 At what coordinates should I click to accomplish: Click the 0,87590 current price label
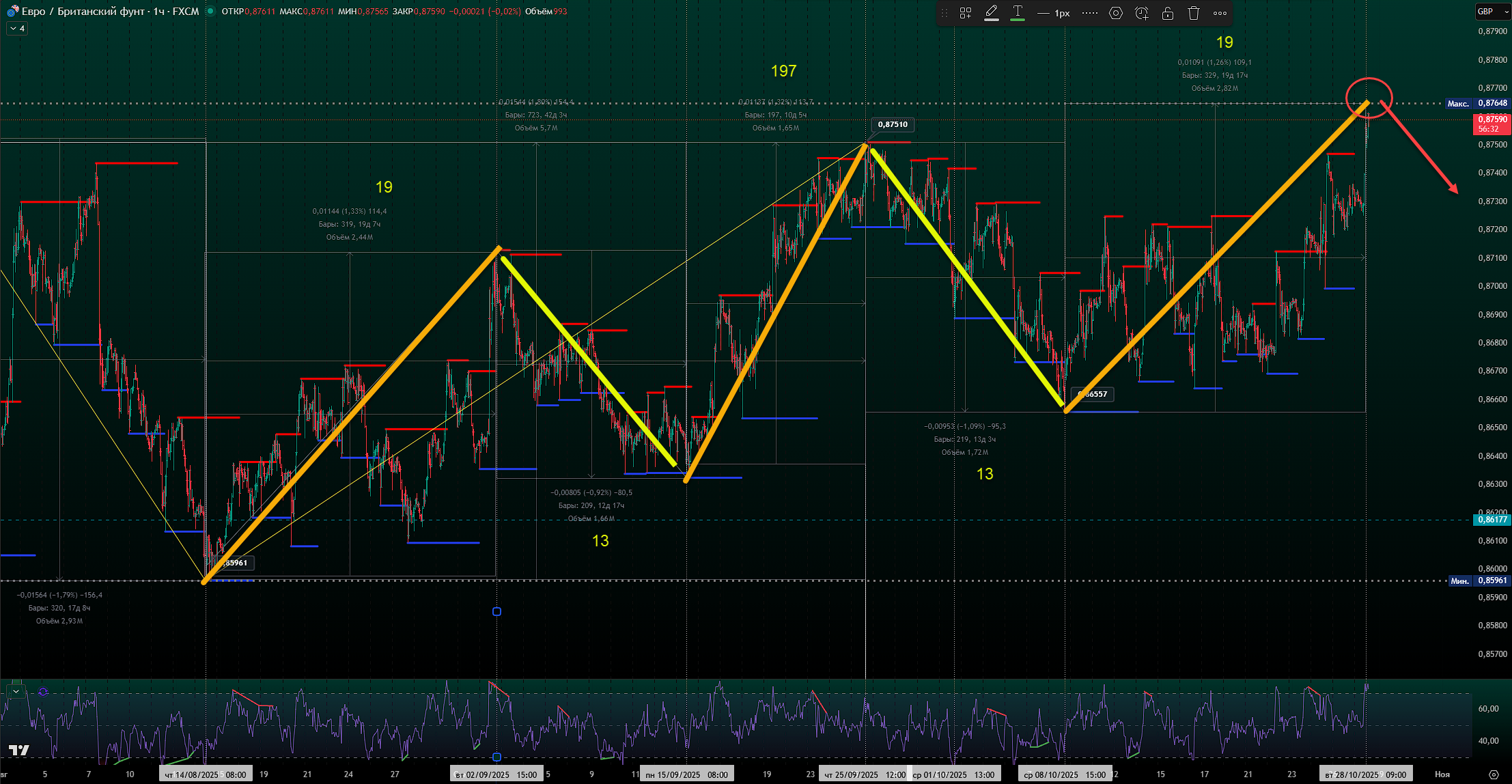click(1492, 120)
